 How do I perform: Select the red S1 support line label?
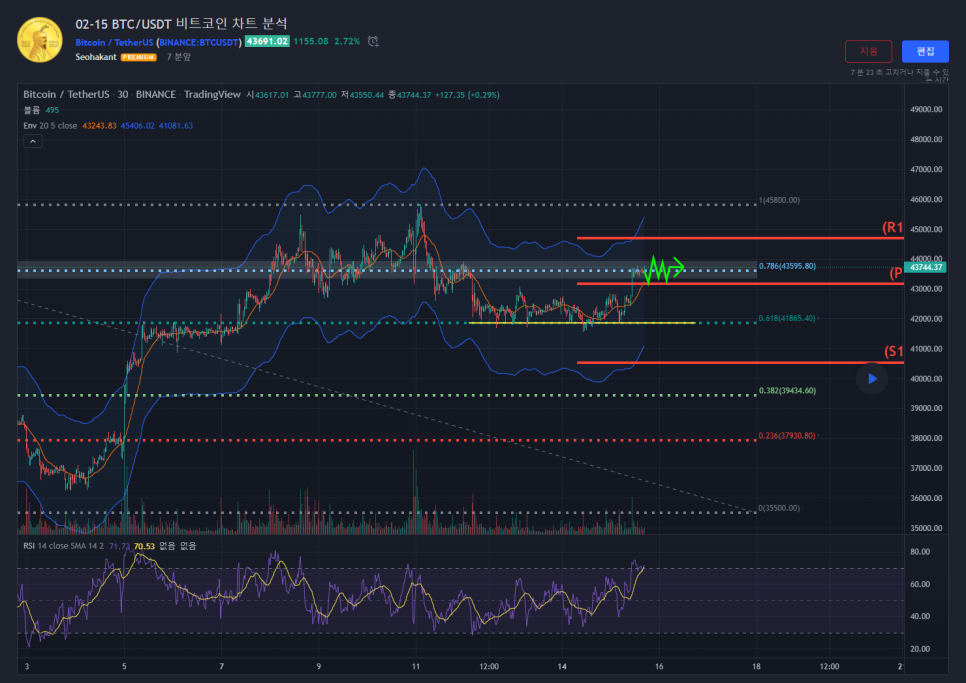coord(893,351)
